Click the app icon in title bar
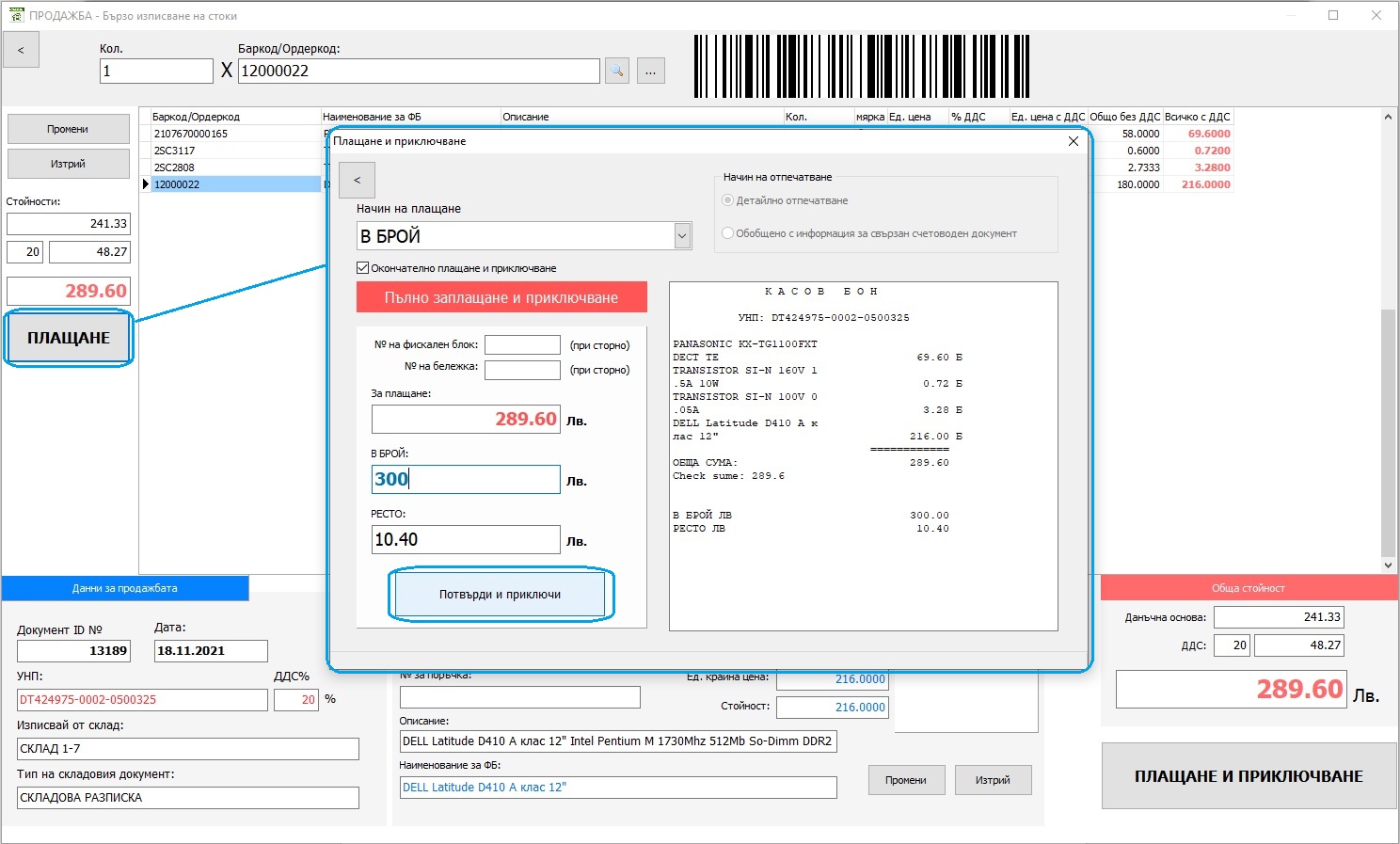Viewport: 1400px width, 844px height. pos(15,15)
